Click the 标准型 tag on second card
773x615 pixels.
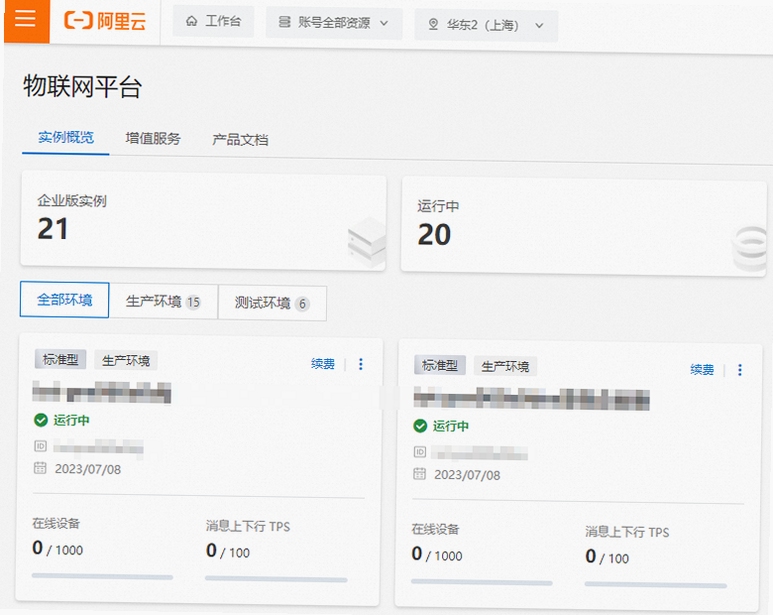click(x=440, y=365)
